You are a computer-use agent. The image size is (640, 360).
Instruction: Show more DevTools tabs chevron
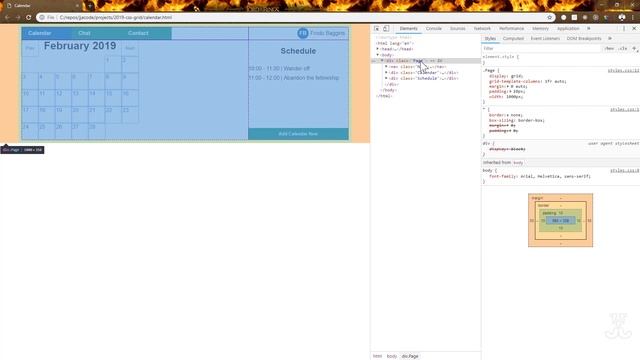[x=589, y=29]
